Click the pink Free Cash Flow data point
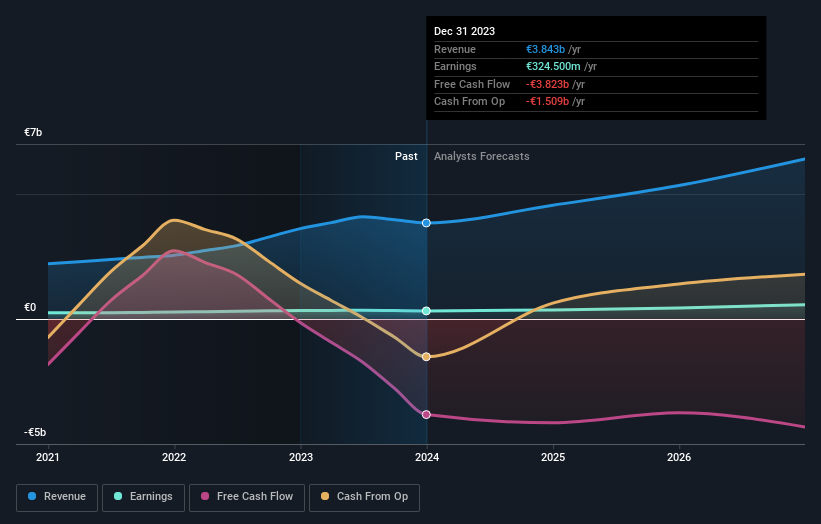The width and height of the screenshot is (821, 524). pyautogui.click(x=426, y=415)
